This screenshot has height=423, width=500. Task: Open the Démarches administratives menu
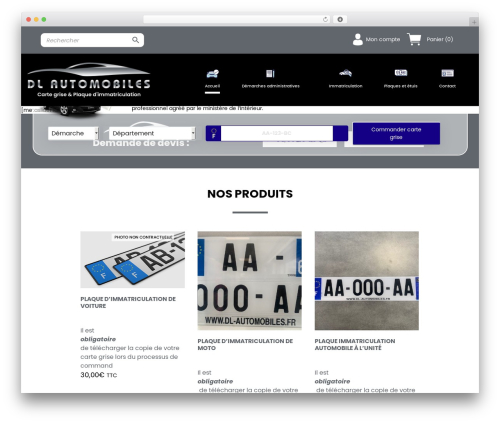click(x=271, y=86)
